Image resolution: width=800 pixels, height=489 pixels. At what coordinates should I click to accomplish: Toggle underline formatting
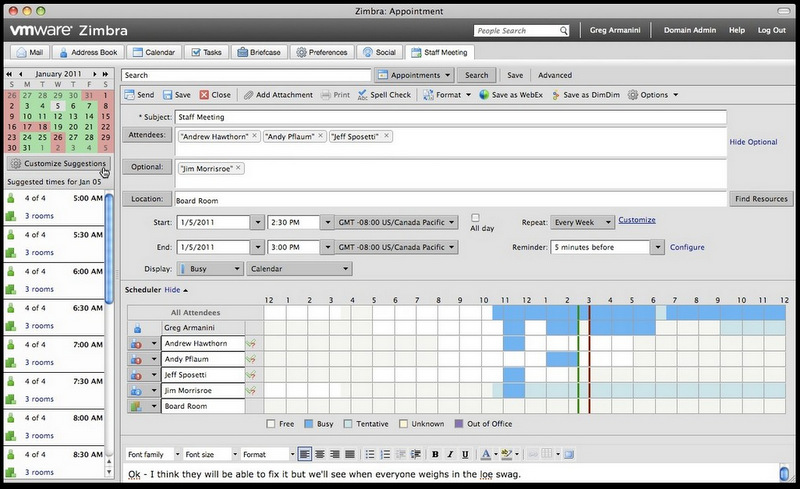click(x=465, y=454)
